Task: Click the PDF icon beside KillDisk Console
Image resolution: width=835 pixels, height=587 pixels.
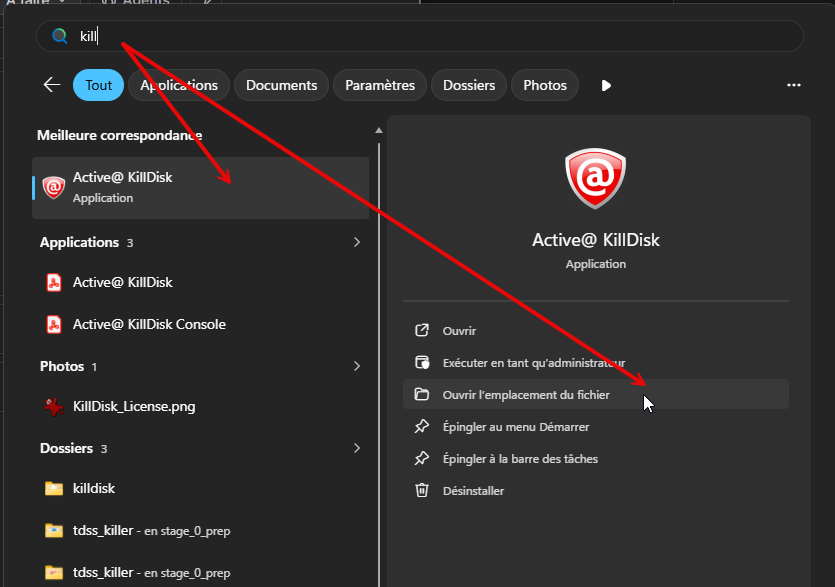Action: pos(54,324)
